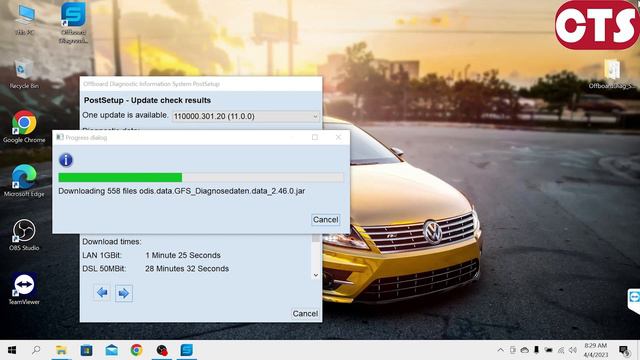Cancel the download in the Progress dialog
Image resolution: width=640 pixels, height=360 pixels.
[325, 220]
